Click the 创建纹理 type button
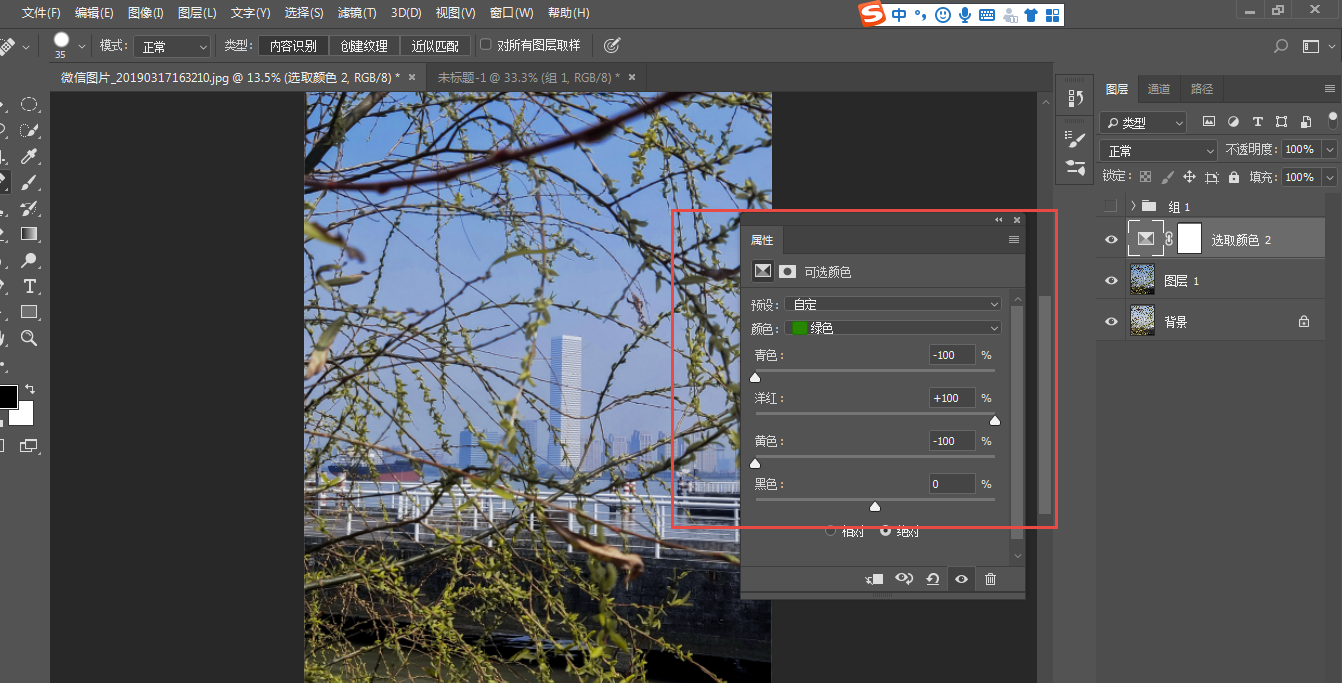The height and width of the screenshot is (683, 1342). [x=364, y=46]
